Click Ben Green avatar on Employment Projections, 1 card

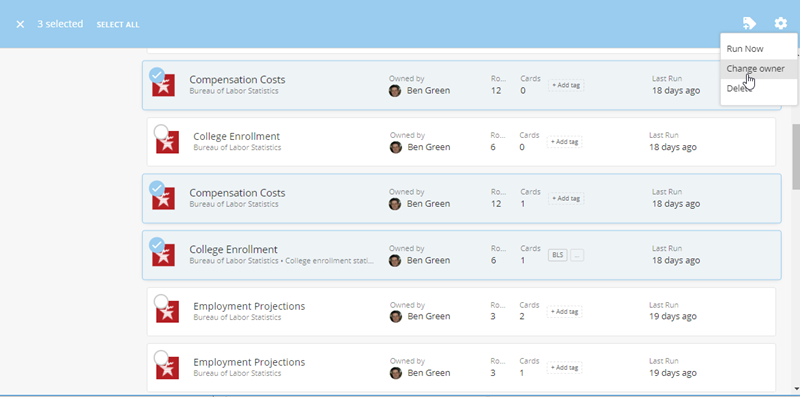click(x=396, y=373)
